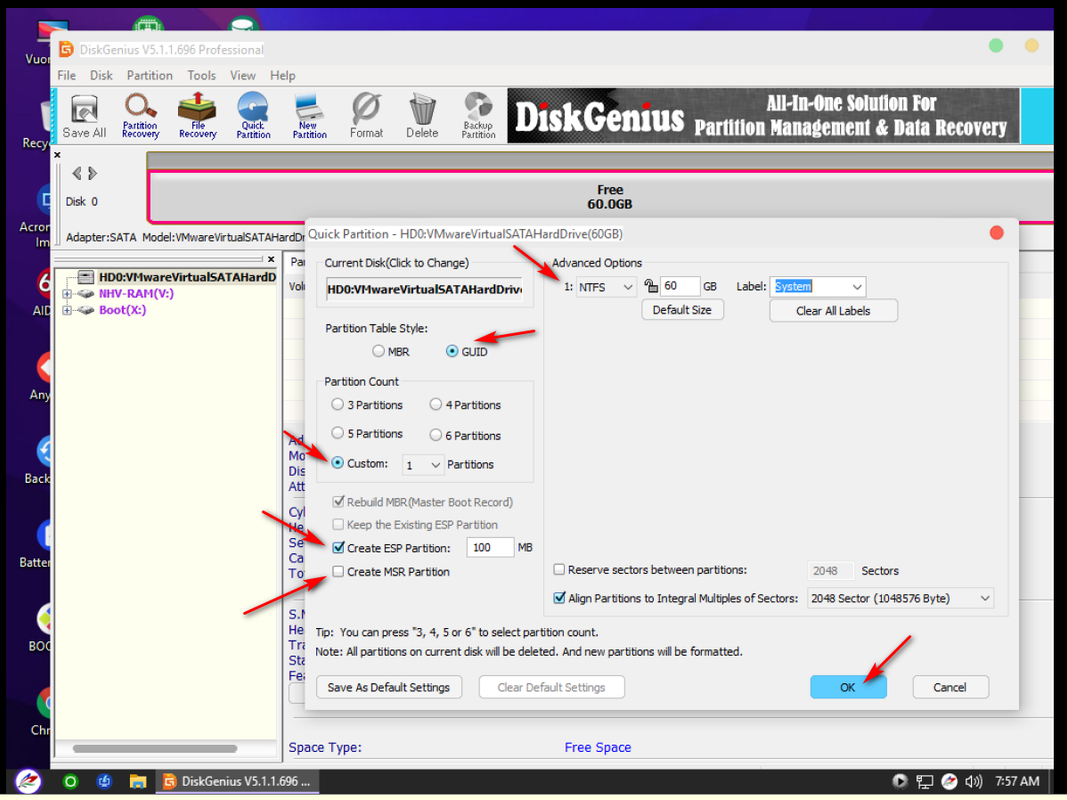Toggle Align Partitions to Integral Multiples checkbox
Viewport: 1067px width, 800px height.
tap(559, 597)
